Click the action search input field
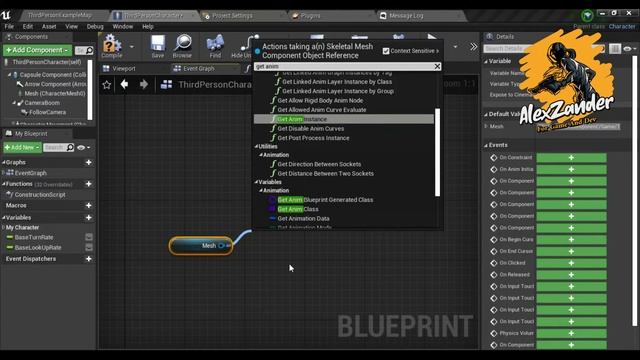 [x=343, y=66]
